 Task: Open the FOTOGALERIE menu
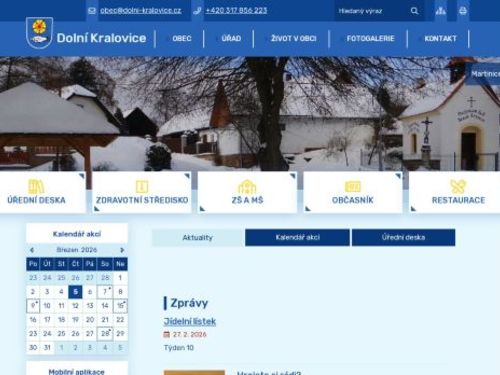370,39
